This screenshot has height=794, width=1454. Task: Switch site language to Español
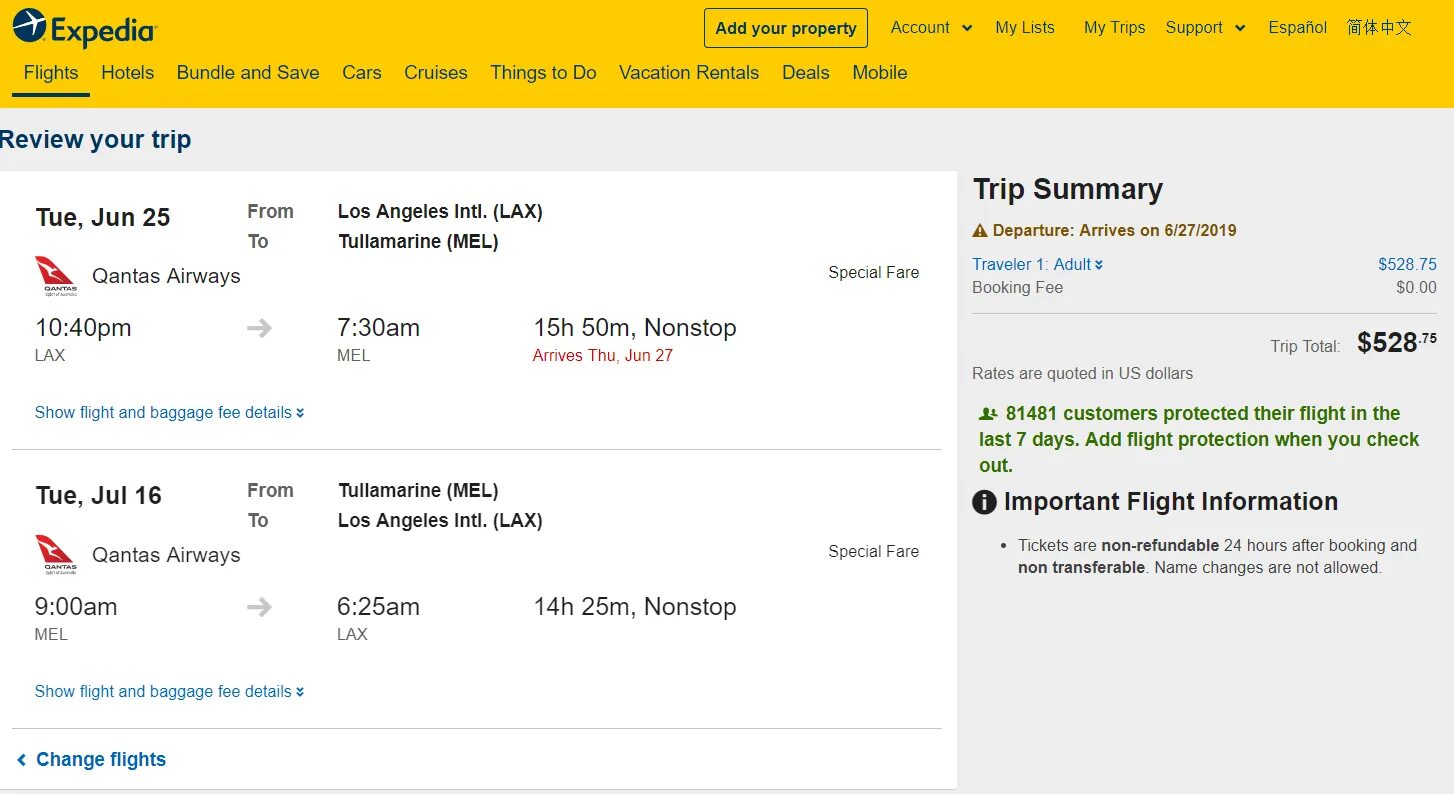click(1297, 28)
